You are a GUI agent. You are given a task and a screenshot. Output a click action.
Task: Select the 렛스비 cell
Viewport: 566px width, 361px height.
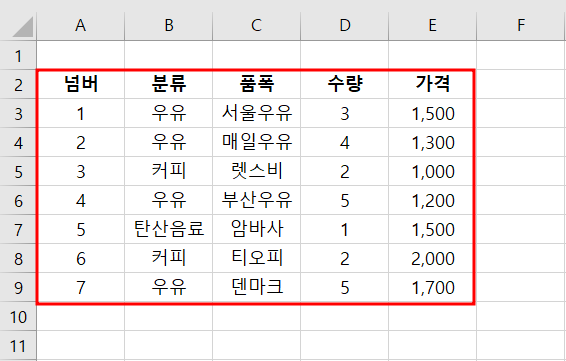(x=257, y=171)
